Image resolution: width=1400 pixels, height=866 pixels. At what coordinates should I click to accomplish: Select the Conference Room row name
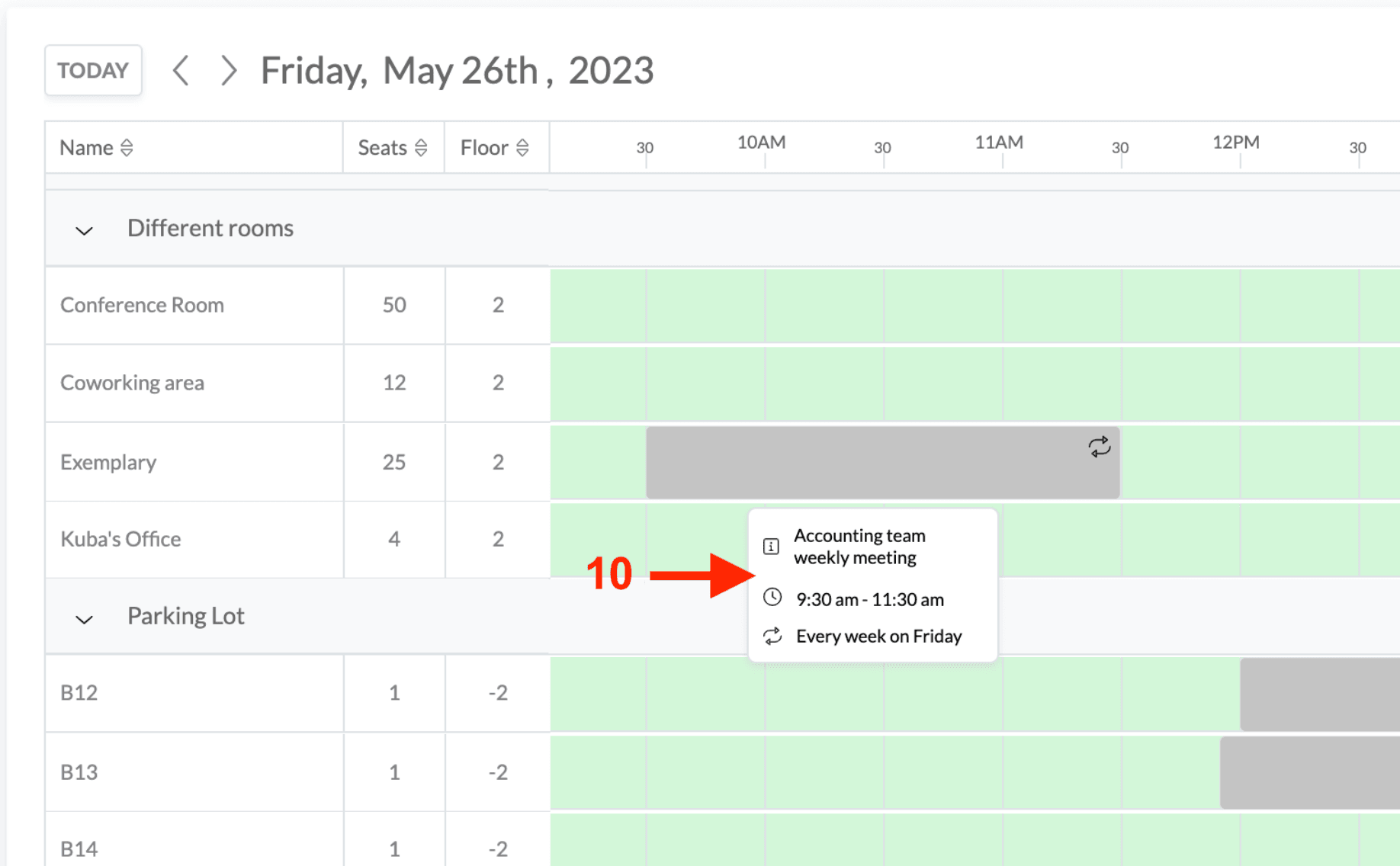tap(143, 305)
